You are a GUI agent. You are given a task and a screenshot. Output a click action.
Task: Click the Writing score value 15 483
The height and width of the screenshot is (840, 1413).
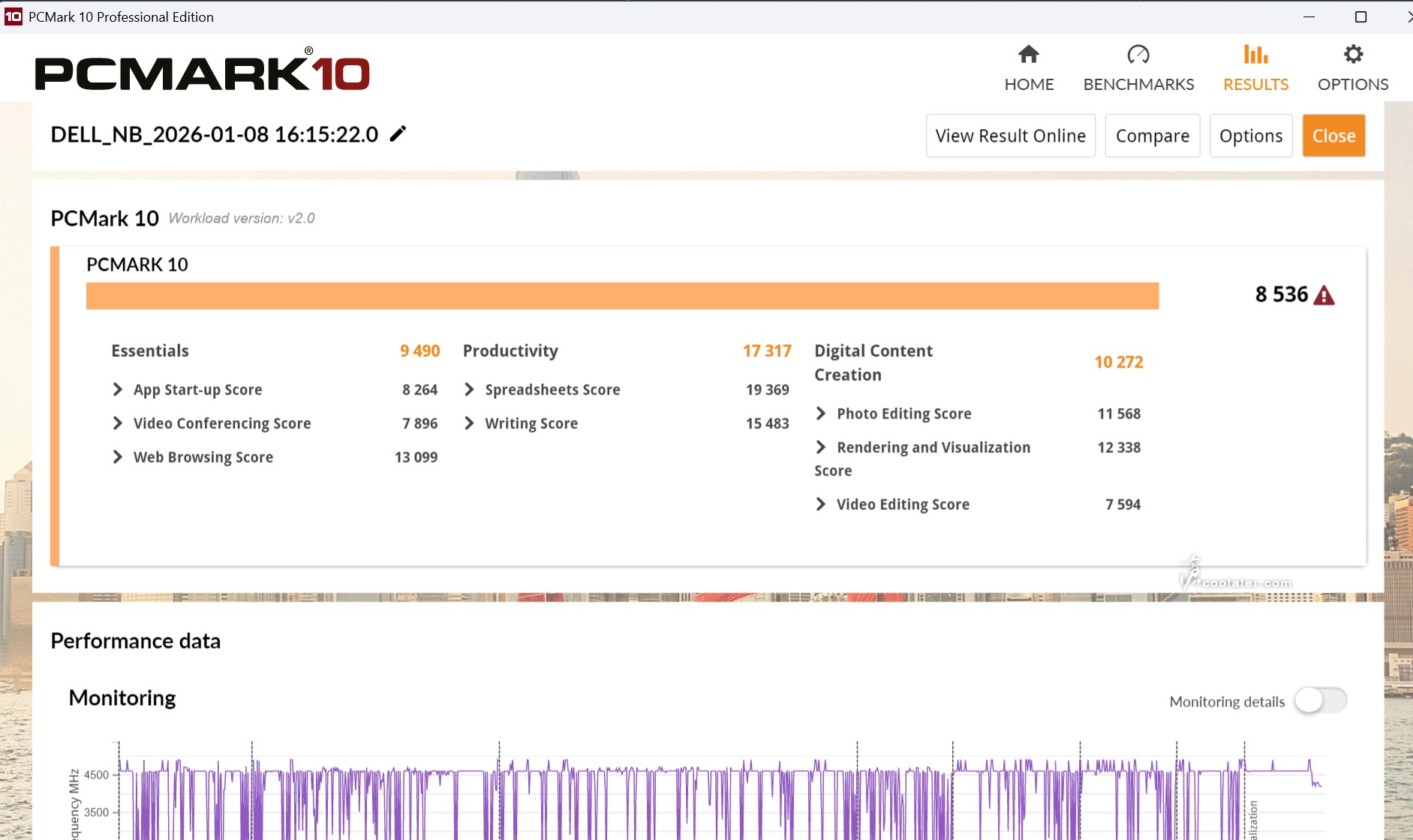pyautogui.click(x=767, y=423)
